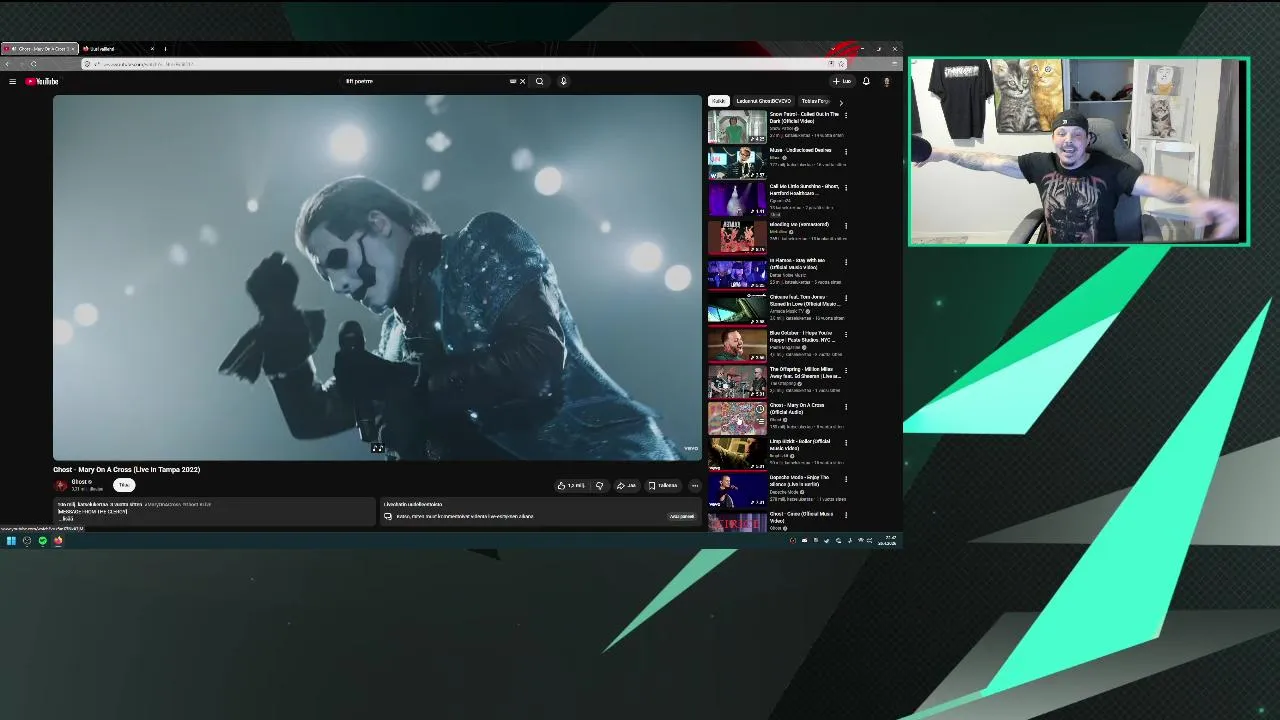Click the magnifier search button
This screenshot has width=1280, height=720.
540,81
